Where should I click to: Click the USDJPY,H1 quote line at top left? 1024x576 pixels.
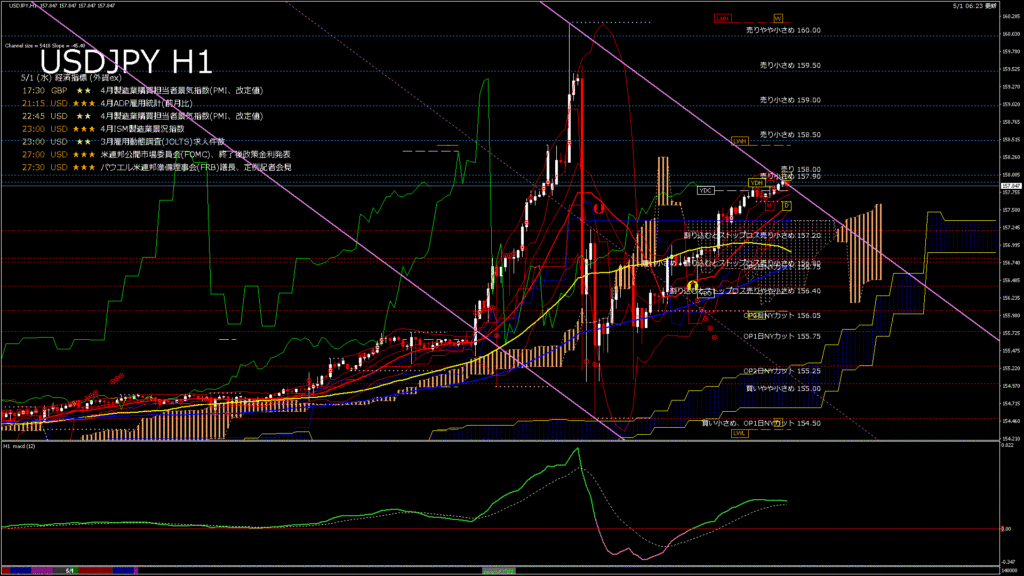tap(62, 5)
